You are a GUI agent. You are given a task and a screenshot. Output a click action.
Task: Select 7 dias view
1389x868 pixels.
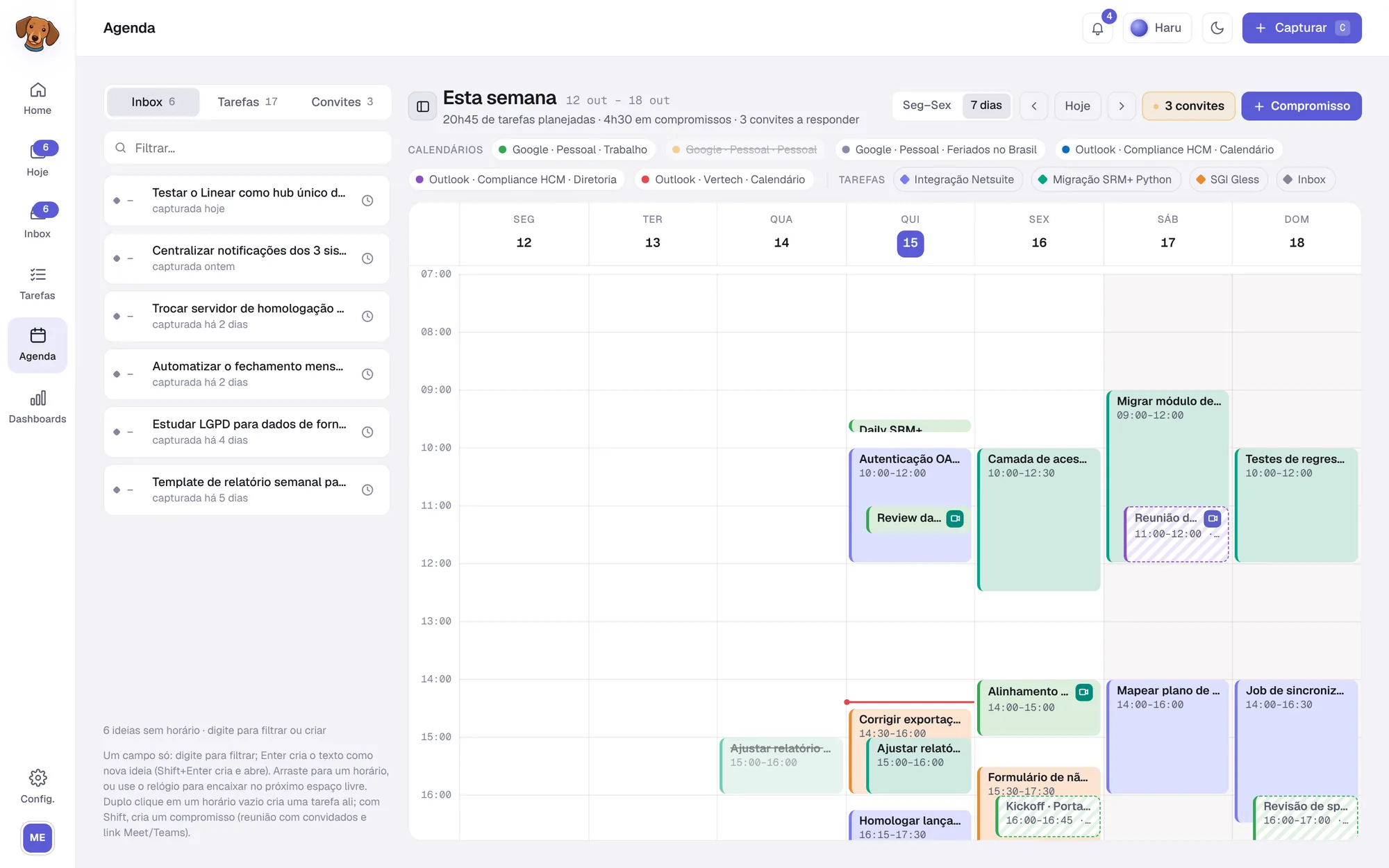pos(986,106)
